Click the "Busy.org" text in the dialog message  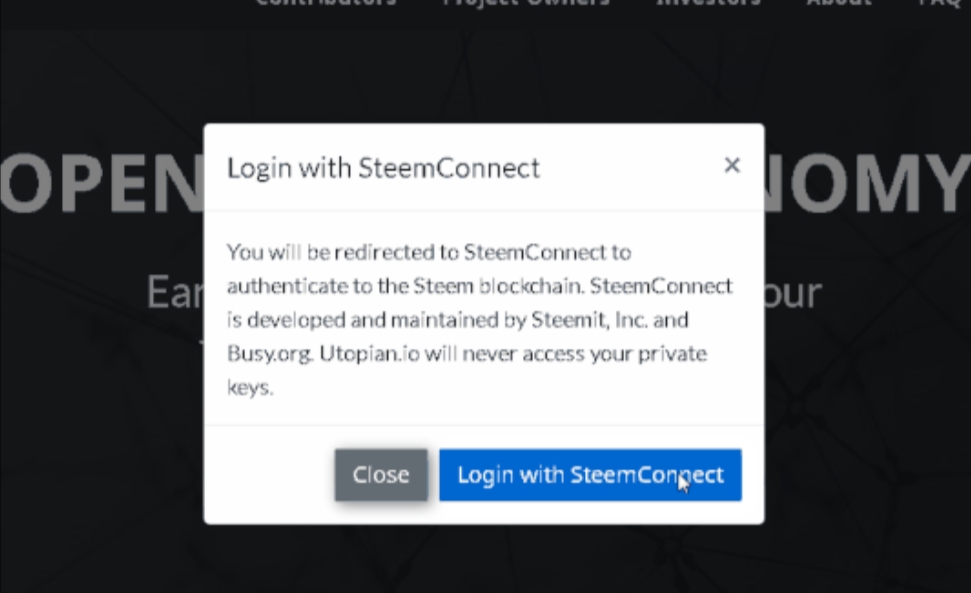[x=269, y=355]
